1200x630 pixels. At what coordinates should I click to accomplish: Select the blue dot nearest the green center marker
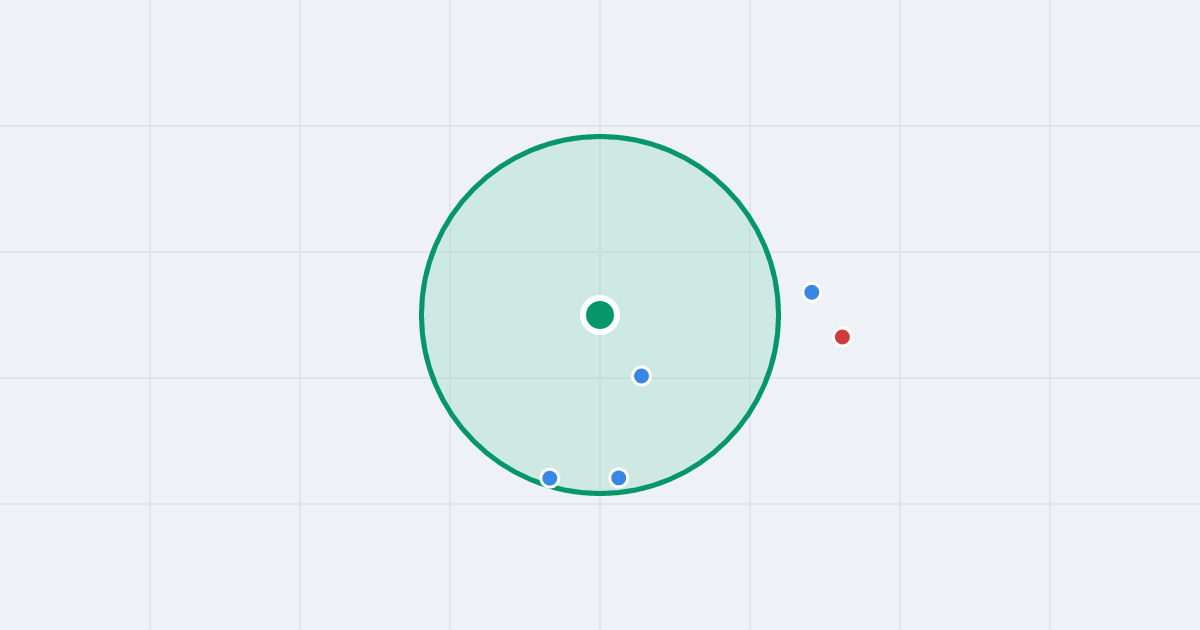pos(641,376)
